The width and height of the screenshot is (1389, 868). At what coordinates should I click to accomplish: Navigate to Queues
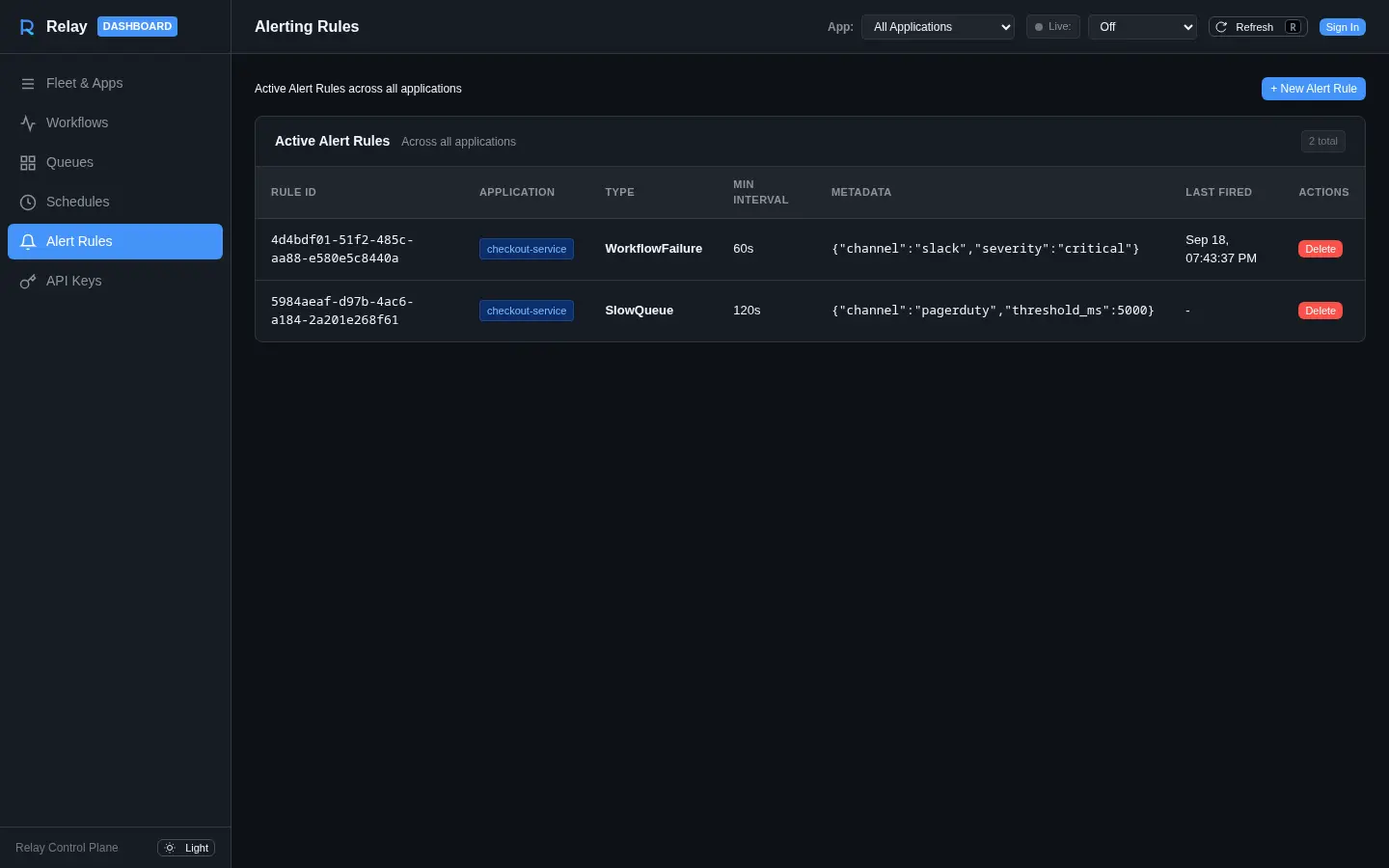115,163
